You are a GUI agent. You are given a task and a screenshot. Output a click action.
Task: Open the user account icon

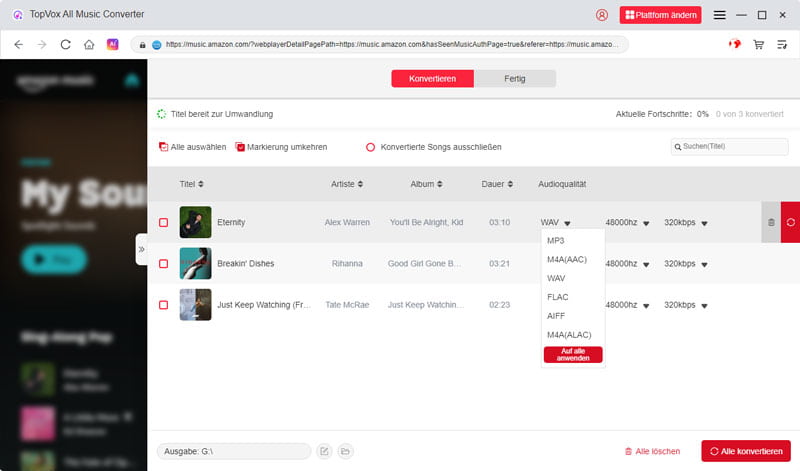(601, 15)
